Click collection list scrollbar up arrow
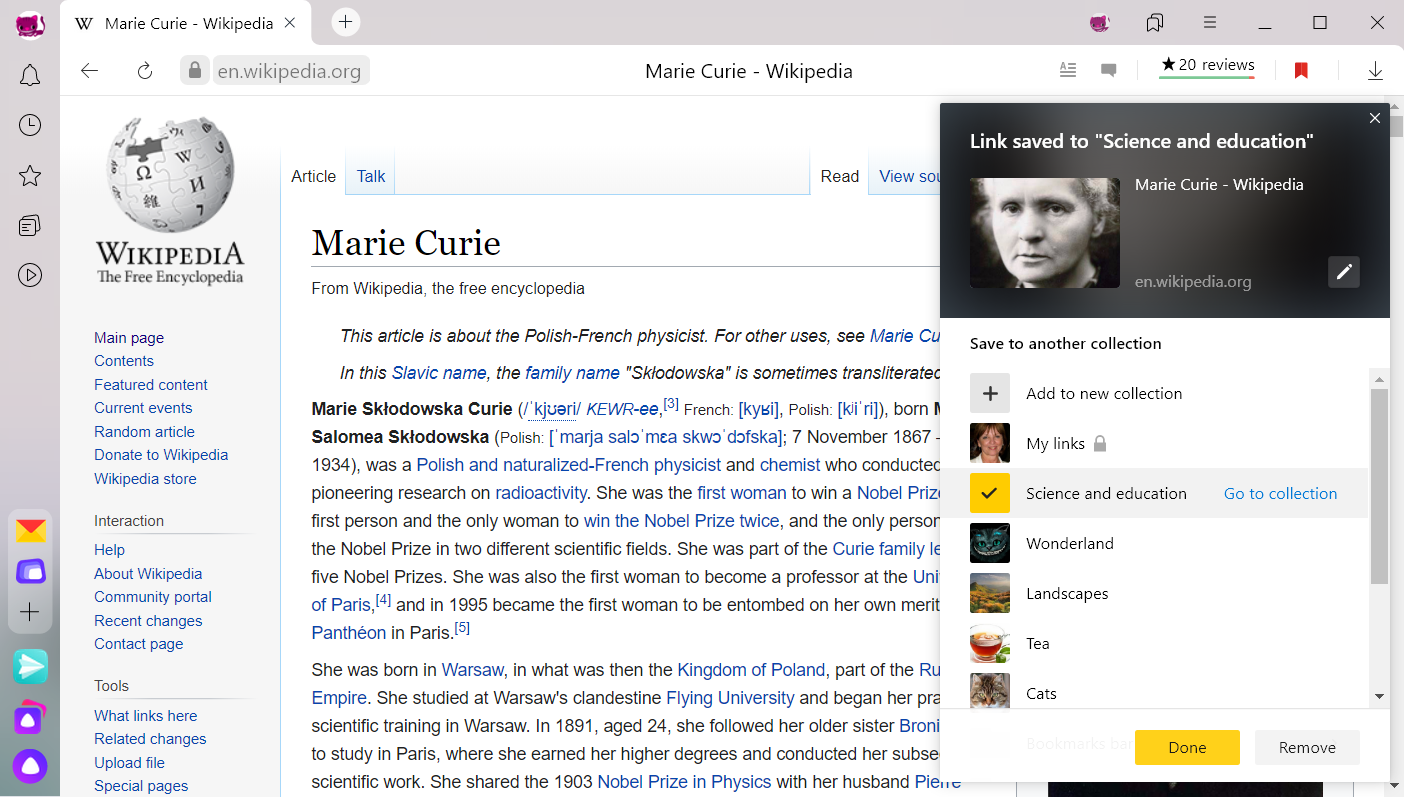The image size is (1404, 797). 1379,378
